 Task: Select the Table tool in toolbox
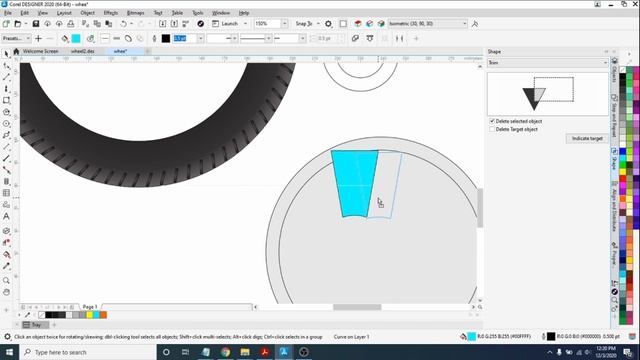[x=6, y=193]
